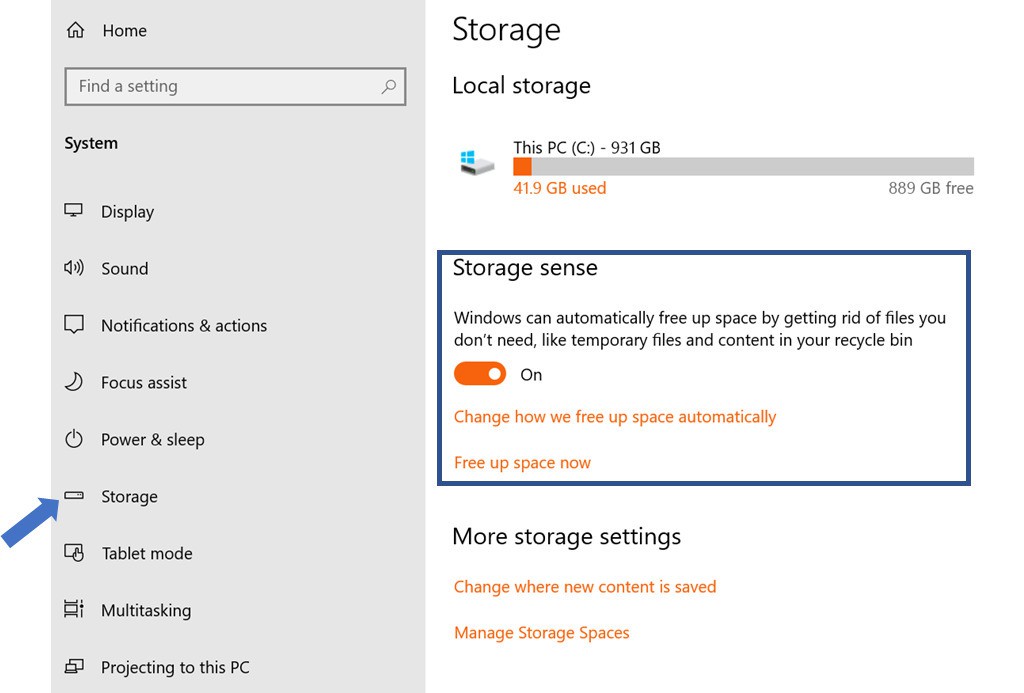This screenshot has width=1024, height=693.
Task: Click the Power & sleep icon
Action: (x=74, y=439)
